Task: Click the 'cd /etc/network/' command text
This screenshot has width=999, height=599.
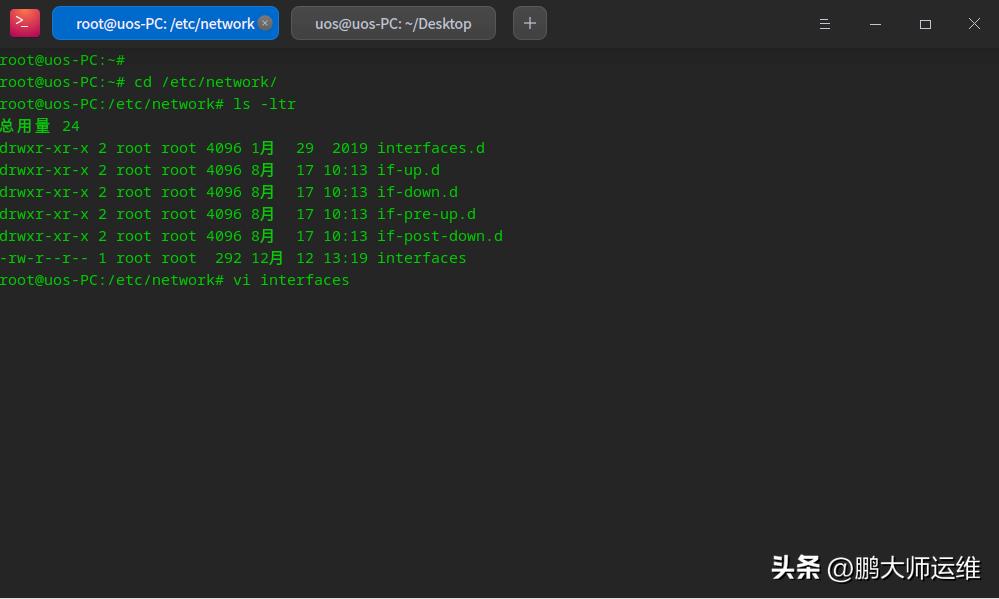Action: click(206, 82)
